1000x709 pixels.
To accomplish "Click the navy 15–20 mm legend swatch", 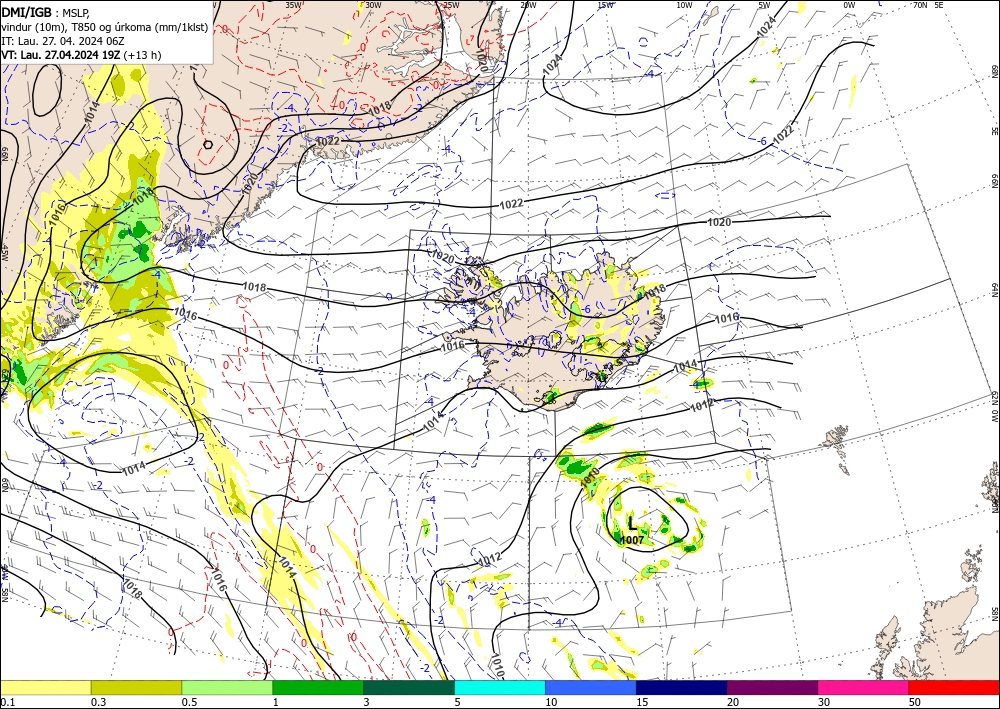I will [x=682, y=687].
